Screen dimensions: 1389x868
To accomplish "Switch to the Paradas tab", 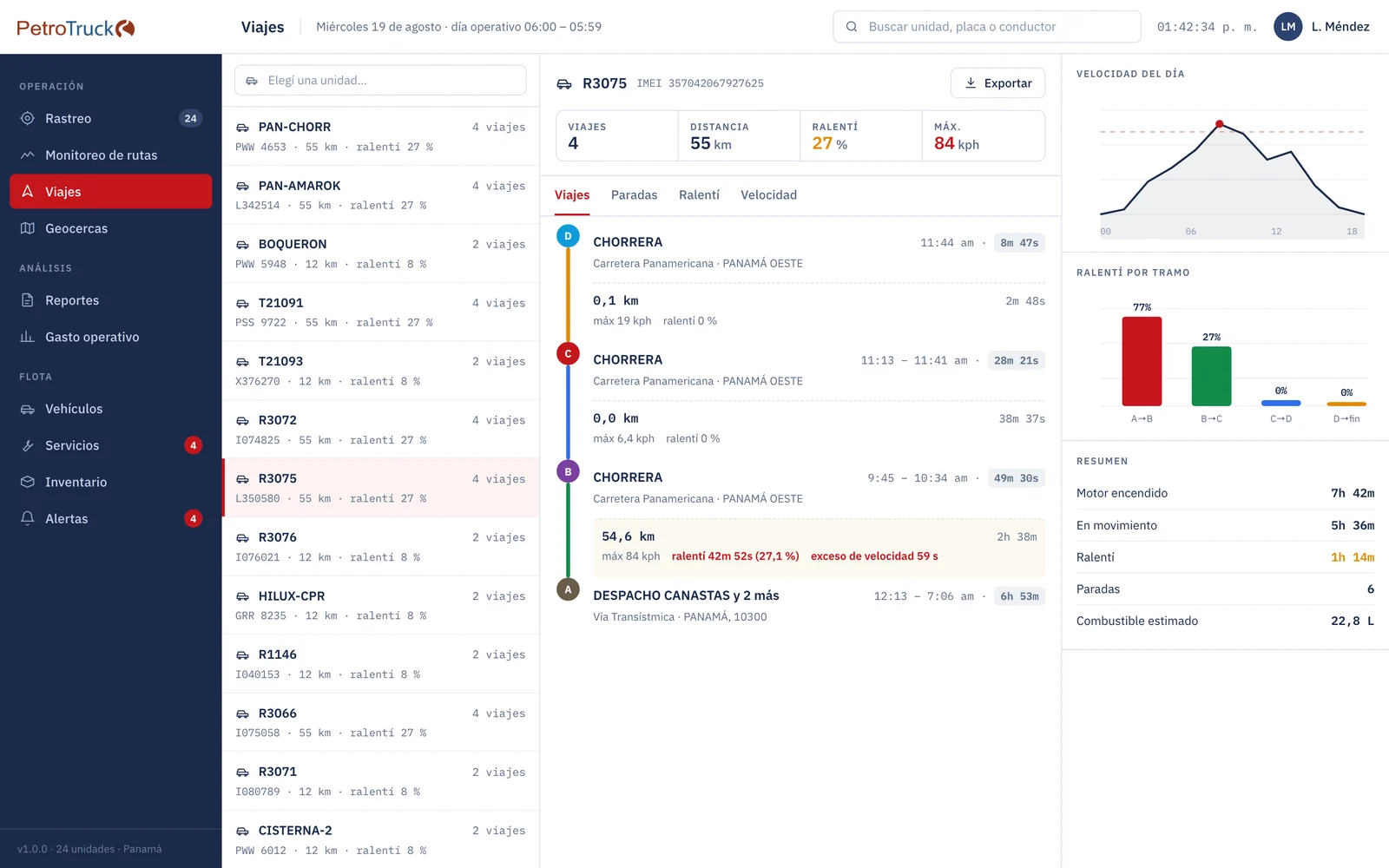I will click(x=634, y=195).
